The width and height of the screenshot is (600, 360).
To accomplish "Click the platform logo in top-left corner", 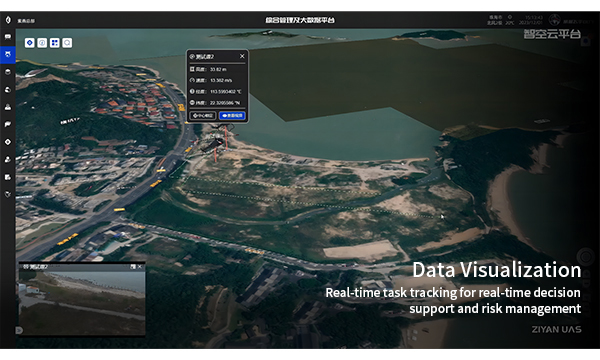I will (x=8, y=20).
